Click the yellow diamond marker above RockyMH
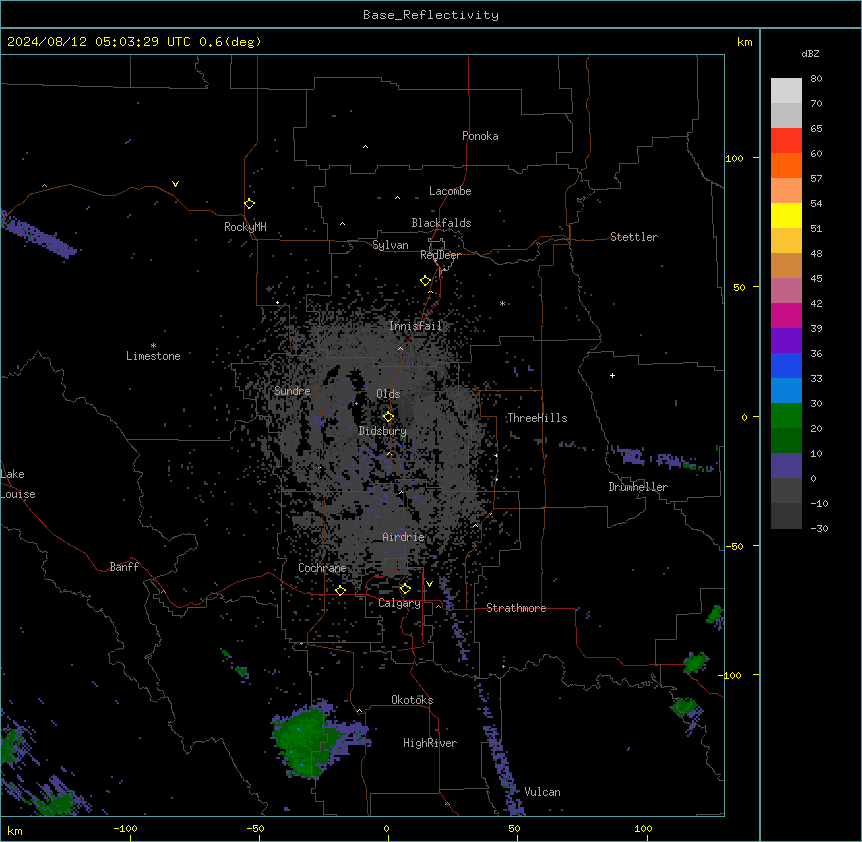Screen dimensions: 862x842 pyautogui.click(x=249, y=203)
